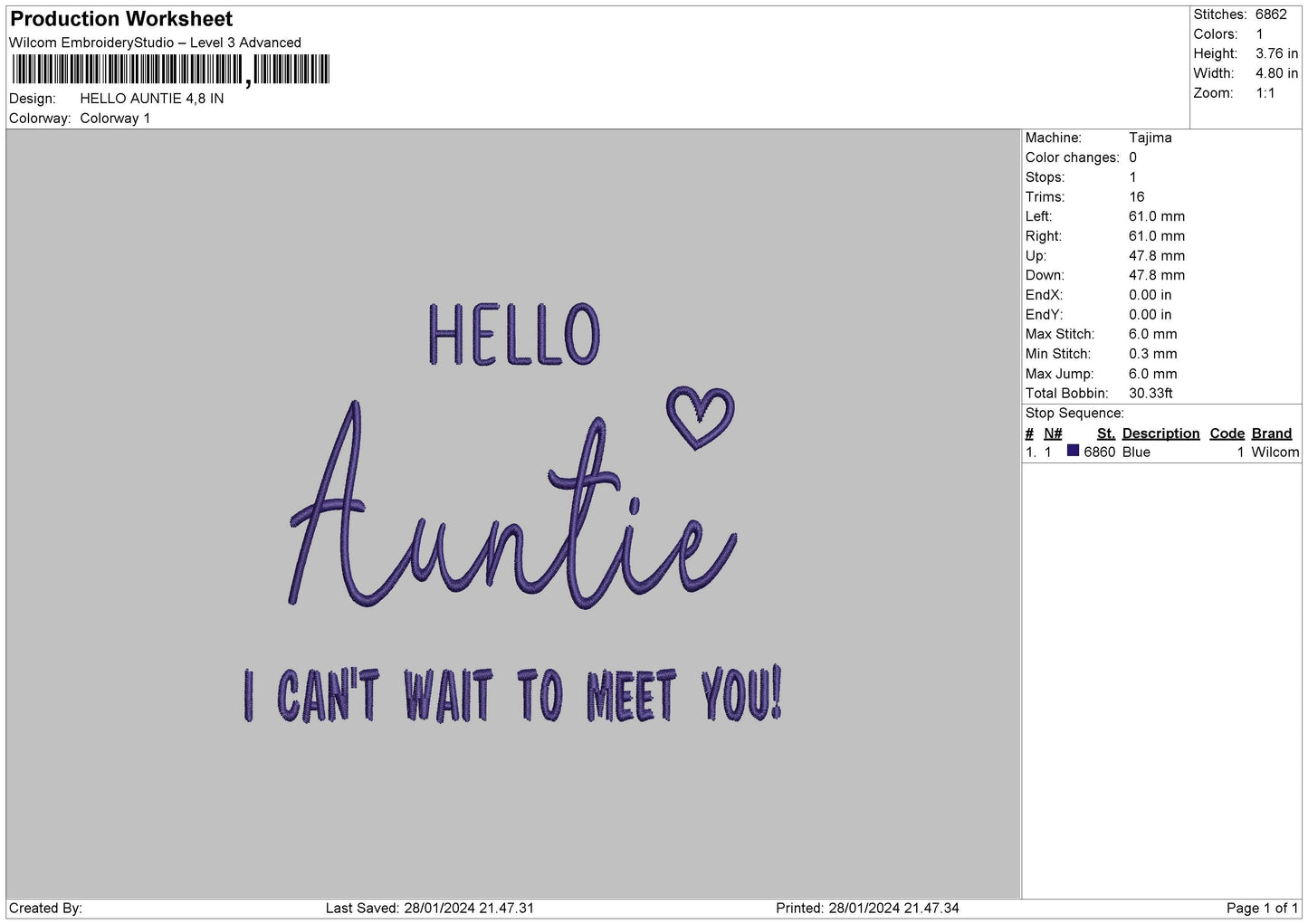This screenshot has height=924, width=1308.
Task: Click the St. column header
Action: pyautogui.click(x=1105, y=433)
